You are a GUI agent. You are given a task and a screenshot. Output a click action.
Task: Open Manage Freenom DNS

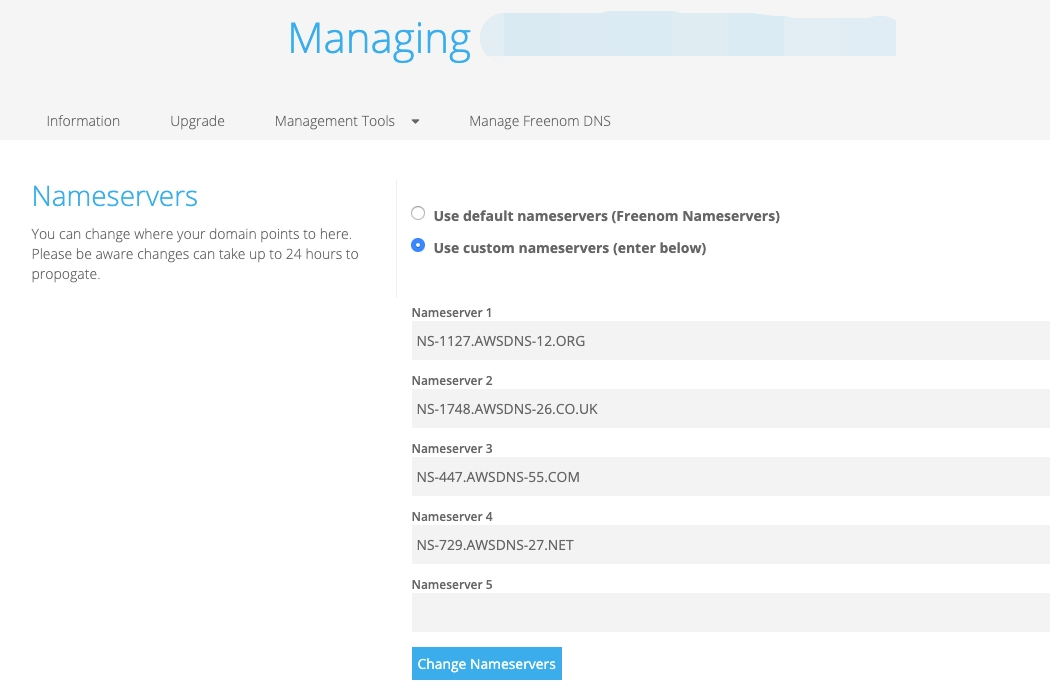click(x=540, y=121)
